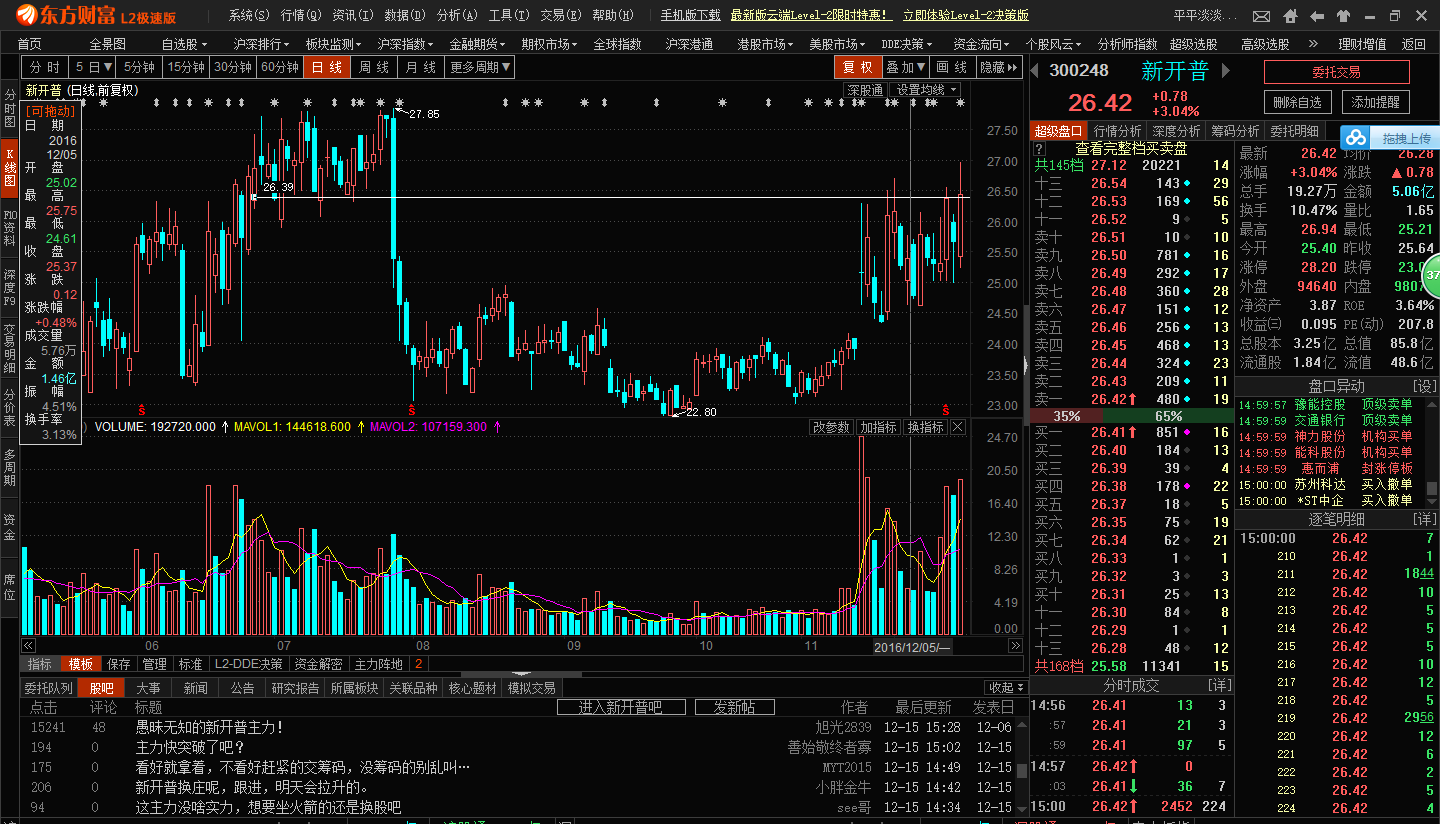Switch to the 行情分析 tab

pyautogui.click(x=1117, y=131)
